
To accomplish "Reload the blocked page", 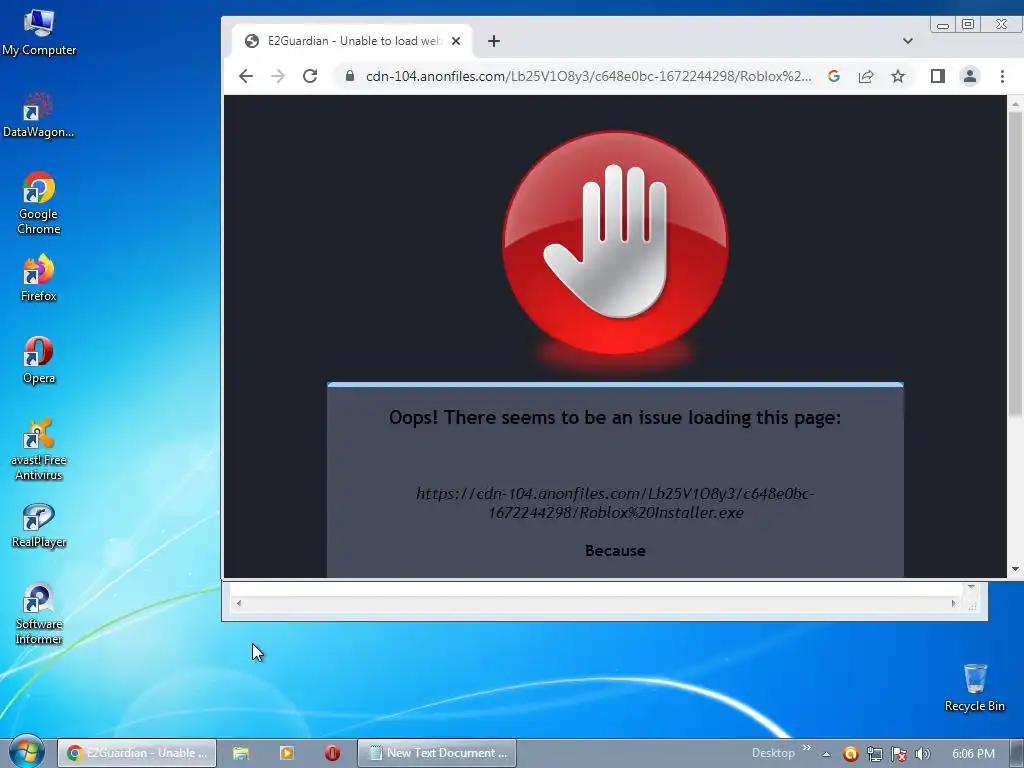I will click(x=310, y=76).
